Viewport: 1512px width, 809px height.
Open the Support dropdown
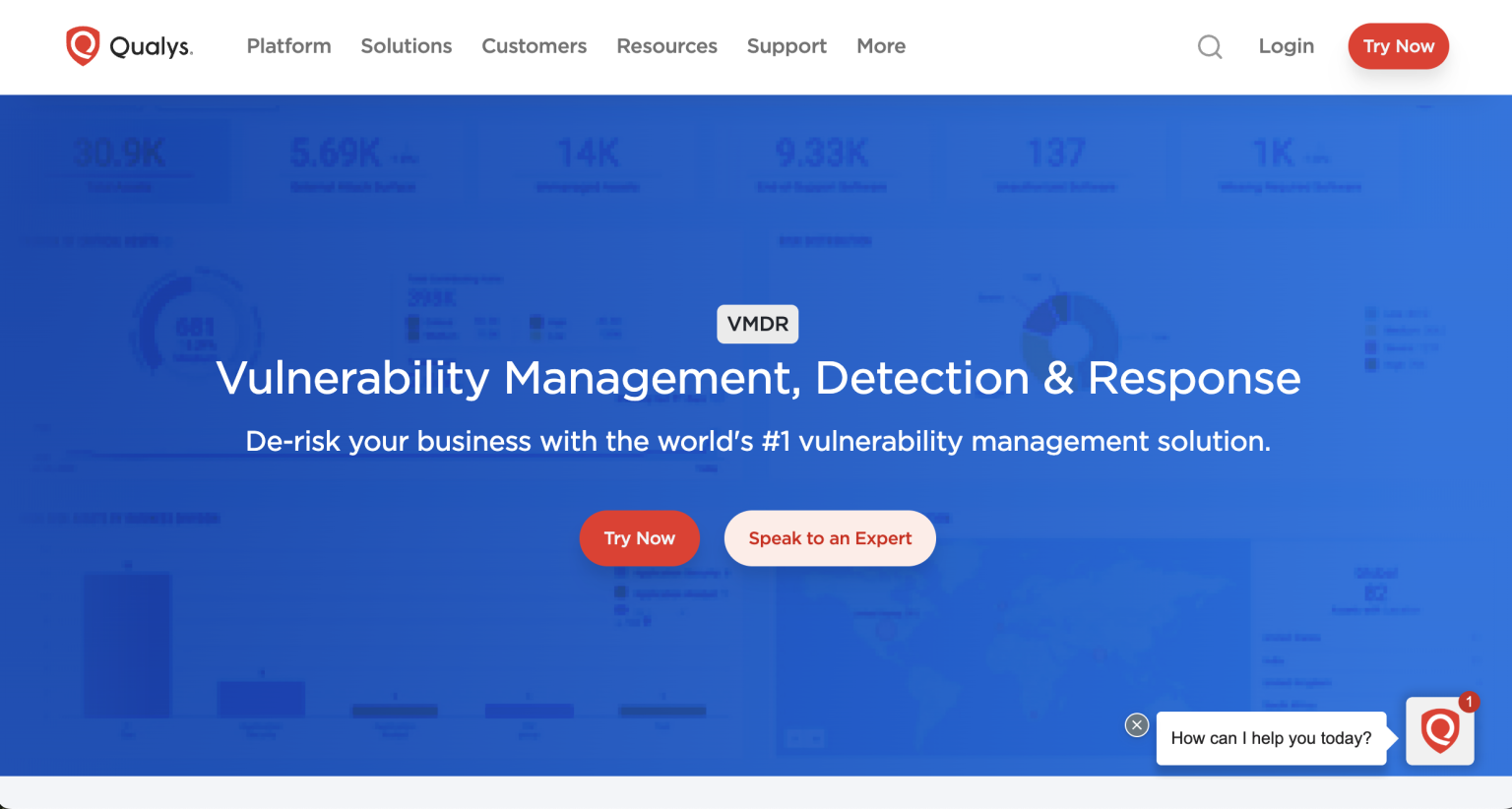[787, 45]
